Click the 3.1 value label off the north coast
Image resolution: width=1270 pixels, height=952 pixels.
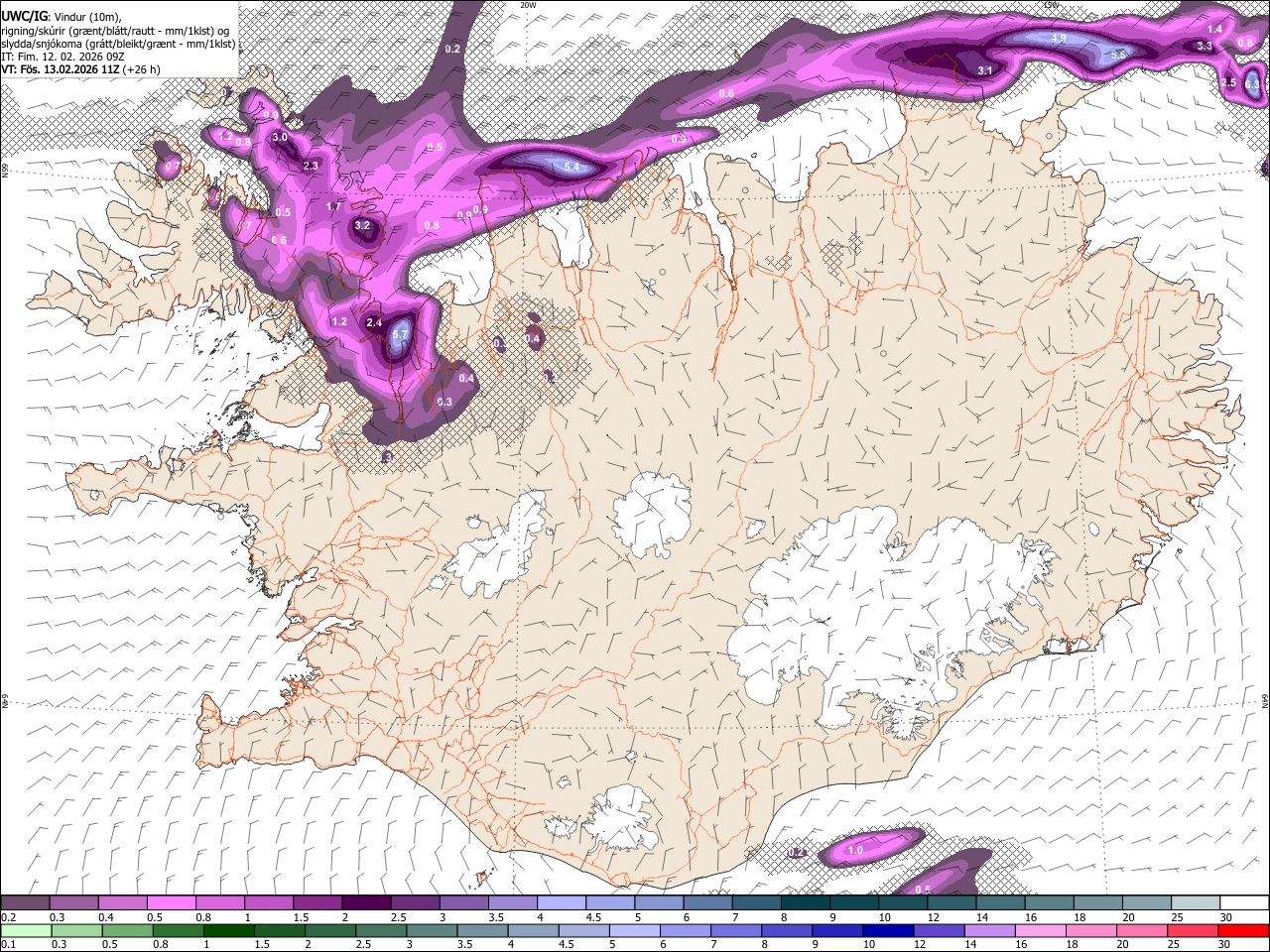[985, 71]
